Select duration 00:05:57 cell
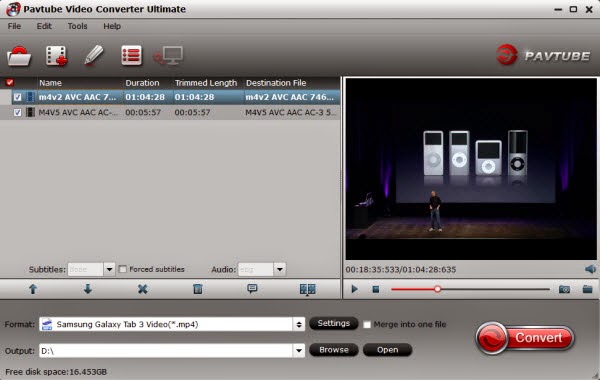 [x=143, y=113]
